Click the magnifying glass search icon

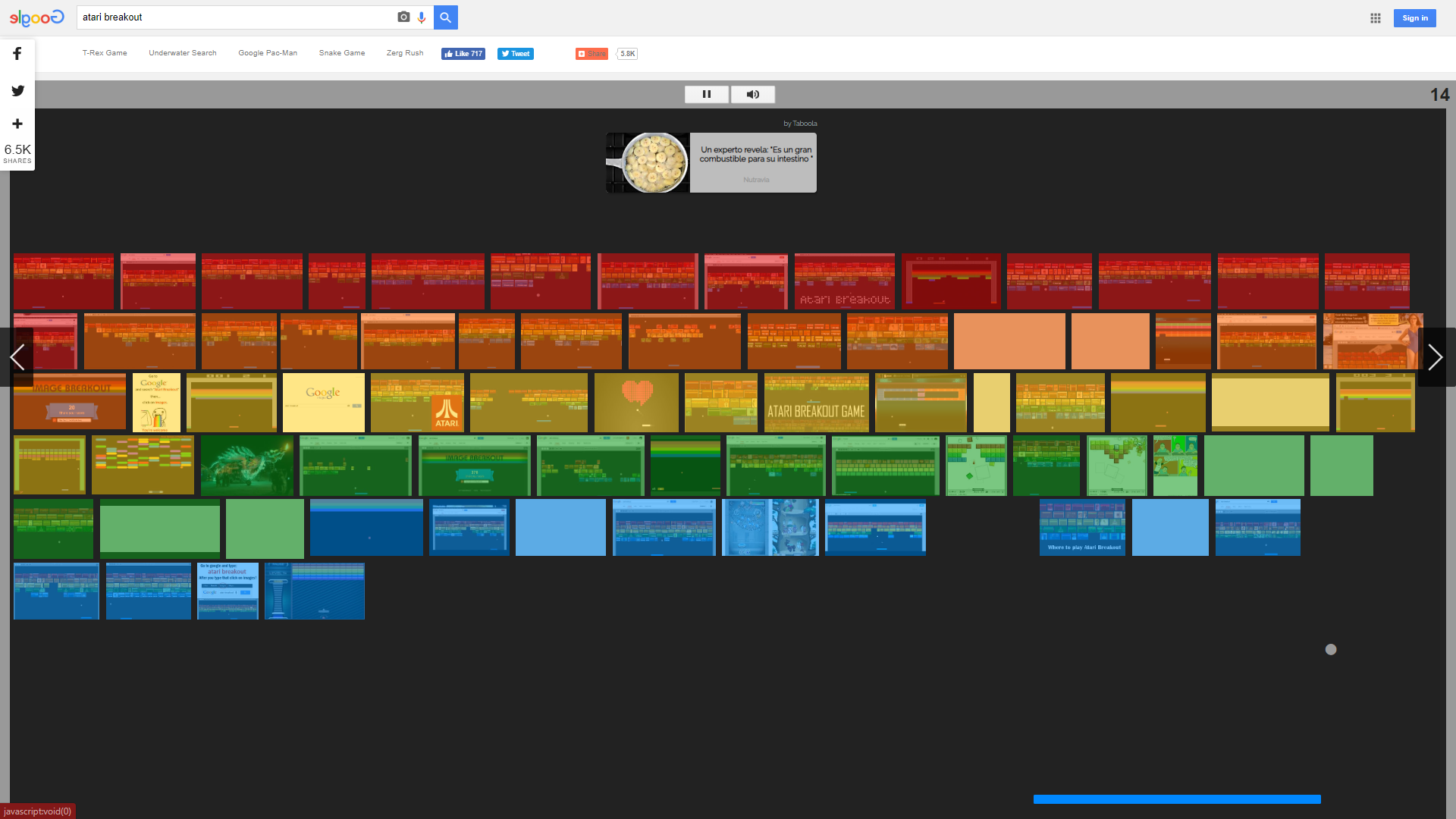point(446,17)
